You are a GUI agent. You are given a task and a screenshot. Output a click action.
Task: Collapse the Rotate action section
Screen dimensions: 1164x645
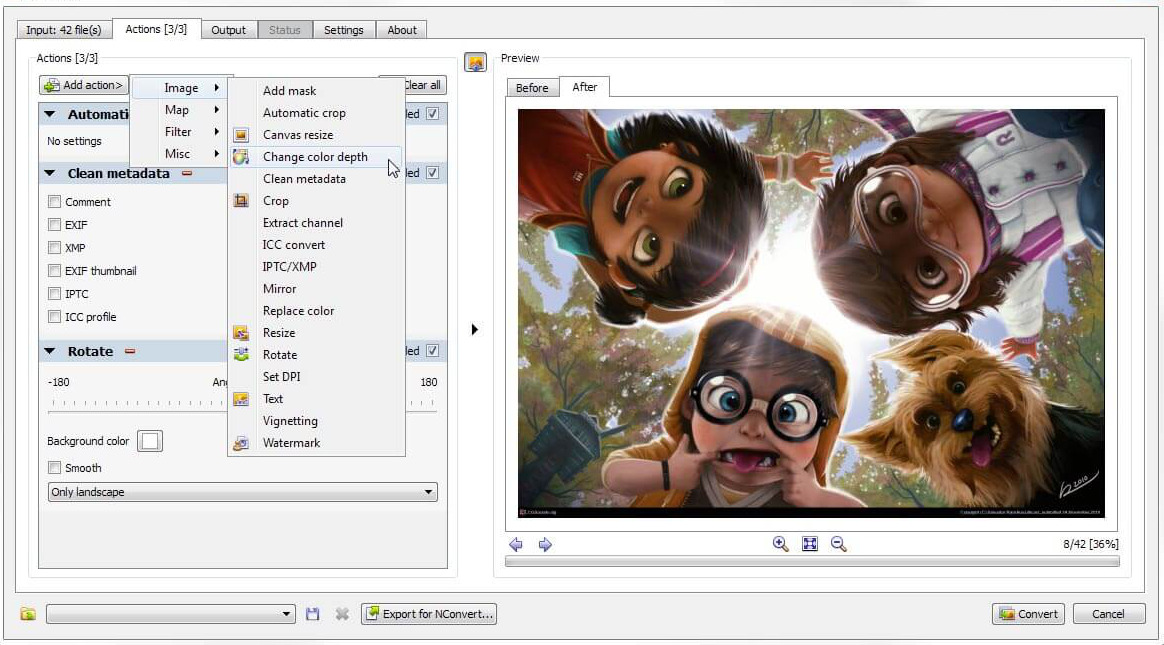(50, 352)
